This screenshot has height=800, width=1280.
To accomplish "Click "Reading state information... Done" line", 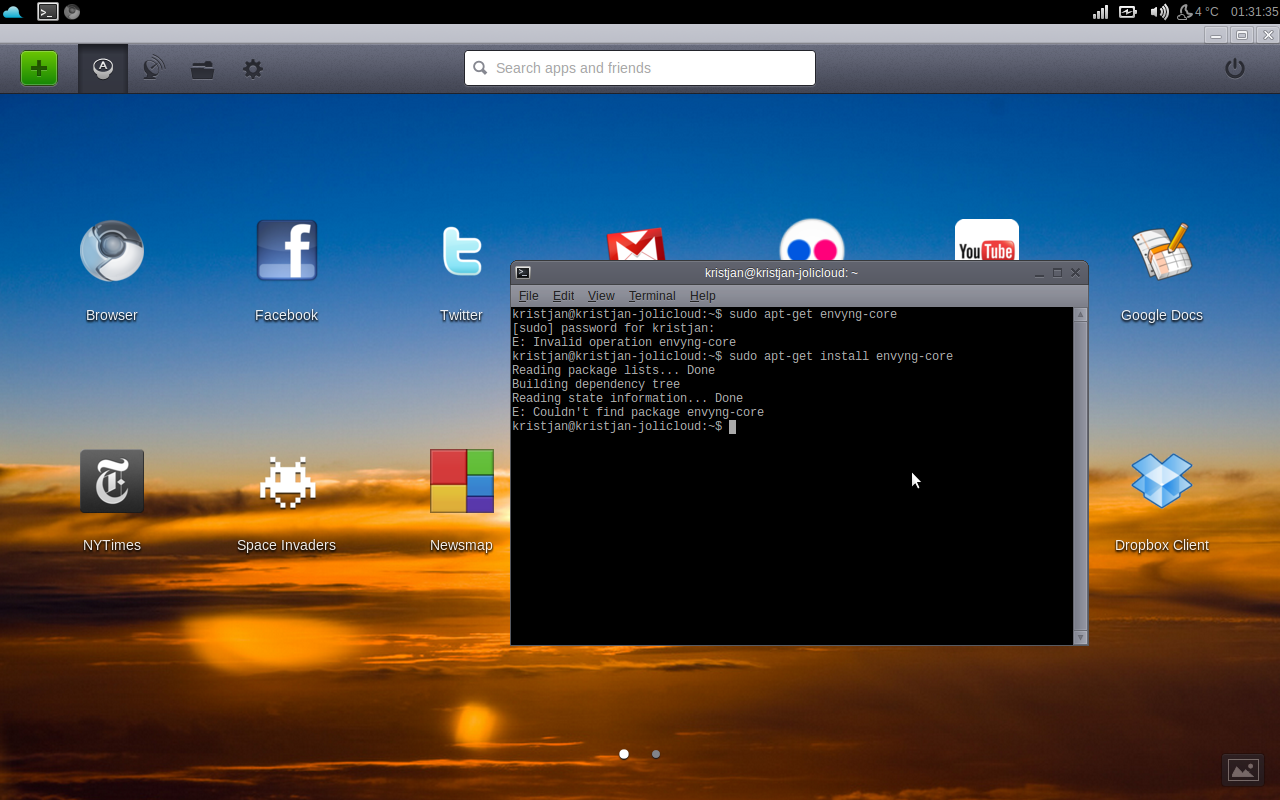I will tap(627, 398).
